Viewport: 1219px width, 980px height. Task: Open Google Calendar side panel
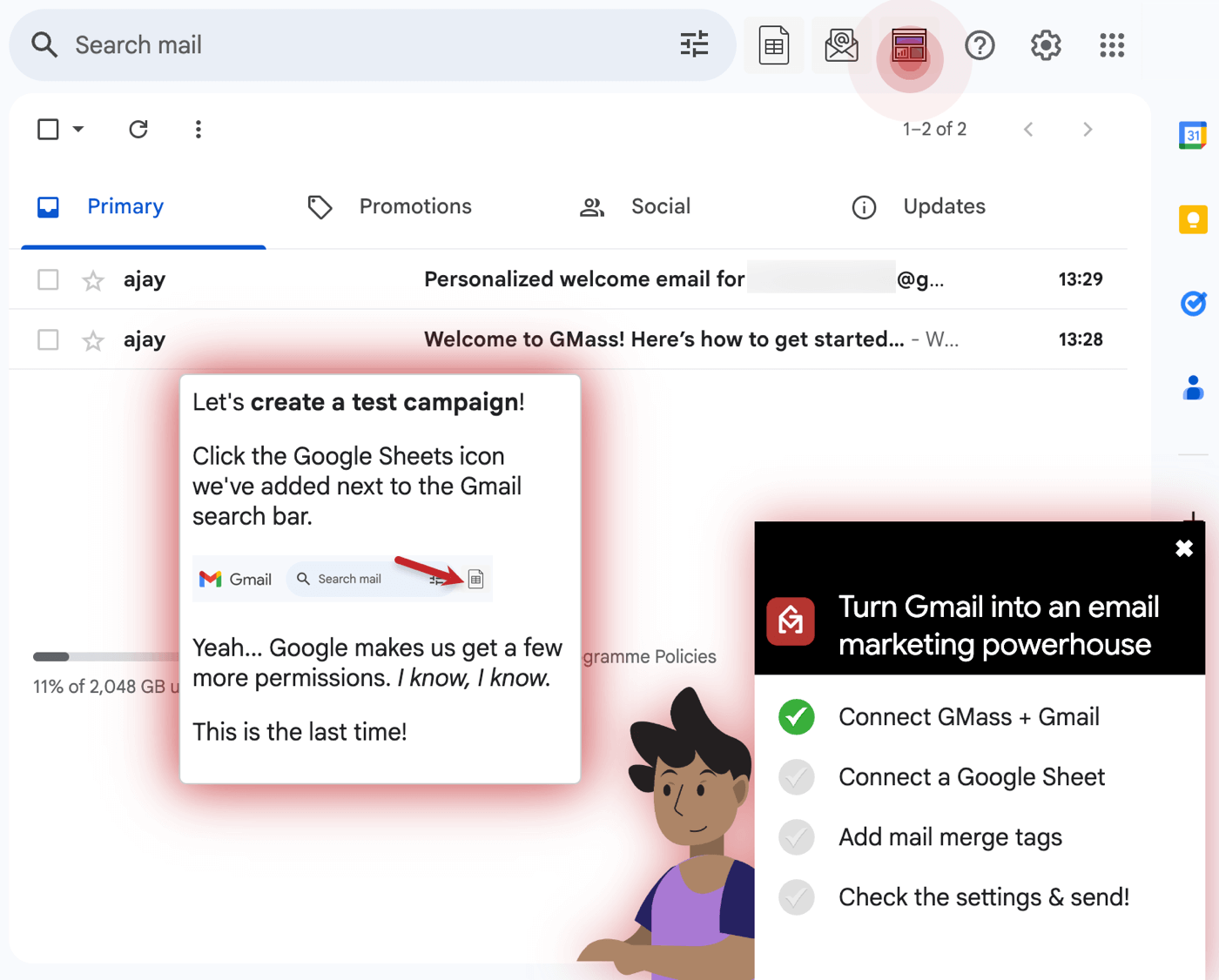pos(1193,135)
